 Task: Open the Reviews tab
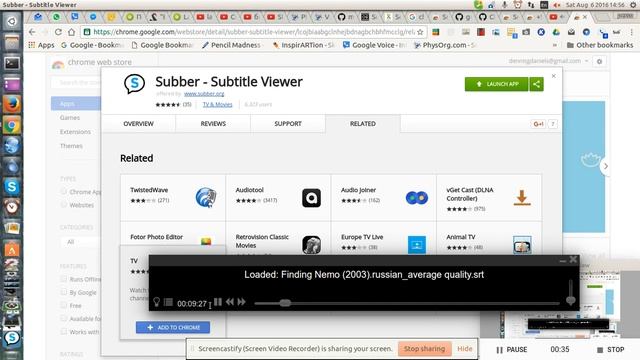coord(213,124)
